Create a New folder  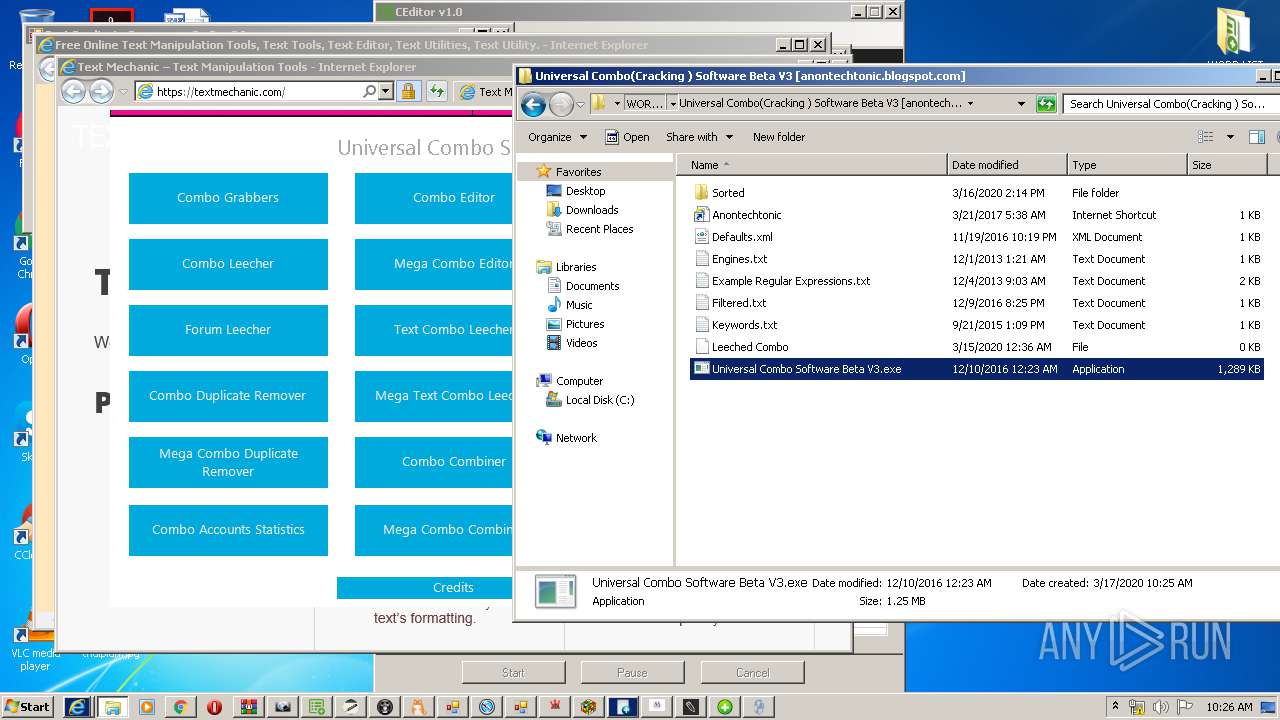779,137
